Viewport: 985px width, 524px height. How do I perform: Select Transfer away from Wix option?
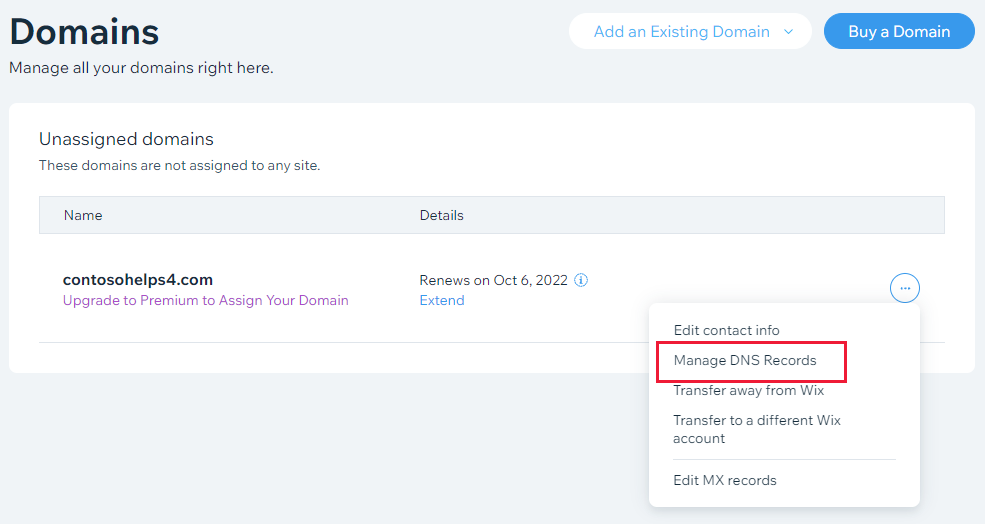tap(748, 390)
